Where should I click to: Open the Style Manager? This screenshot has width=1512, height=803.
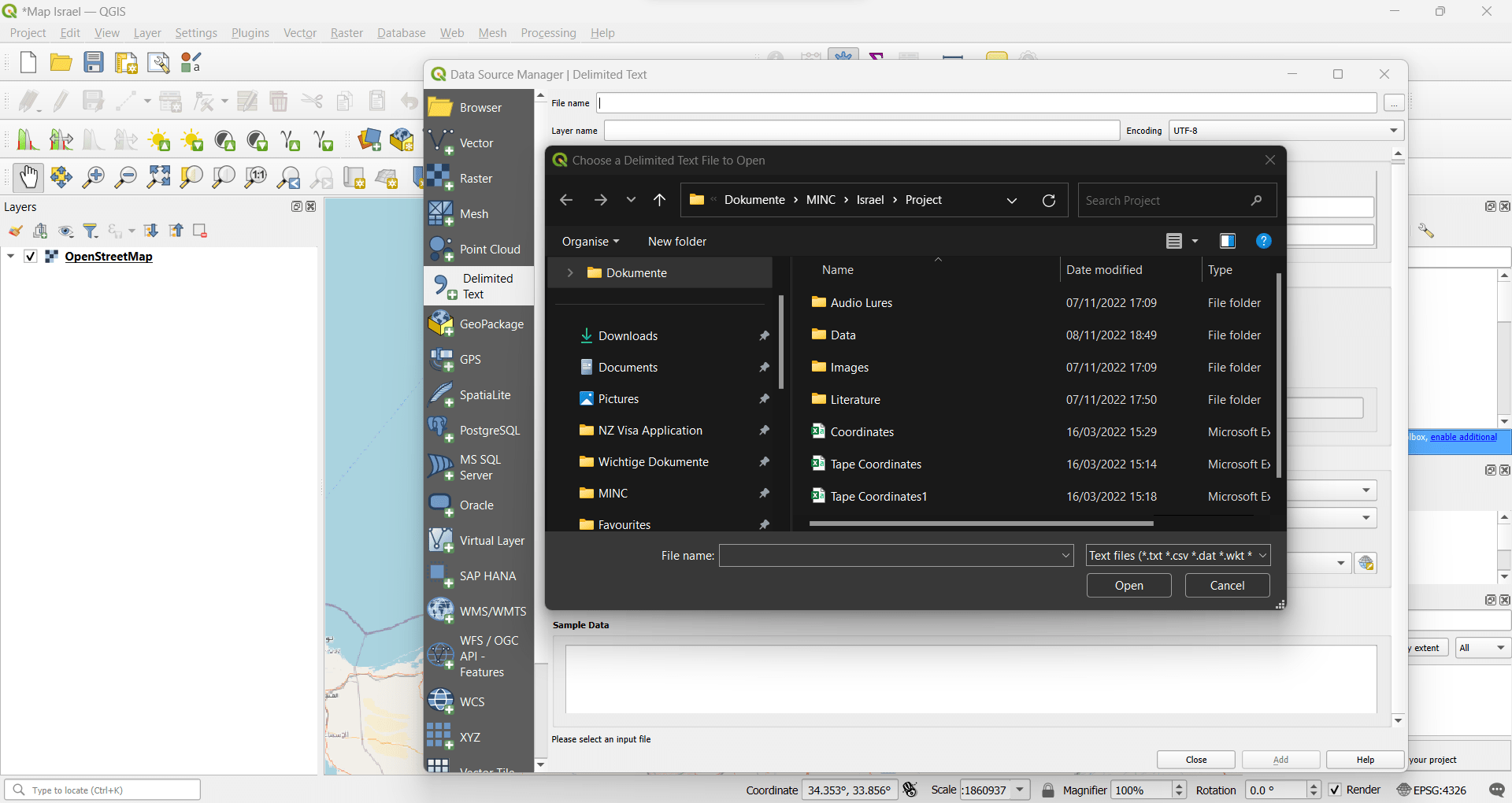coord(189,62)
